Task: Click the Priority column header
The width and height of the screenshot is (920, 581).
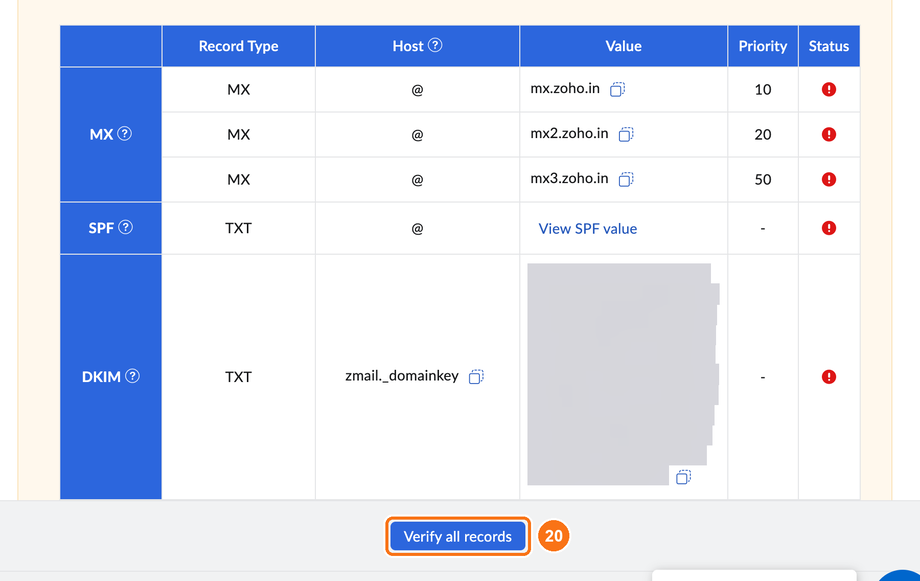Action: (x=763, y=46)
